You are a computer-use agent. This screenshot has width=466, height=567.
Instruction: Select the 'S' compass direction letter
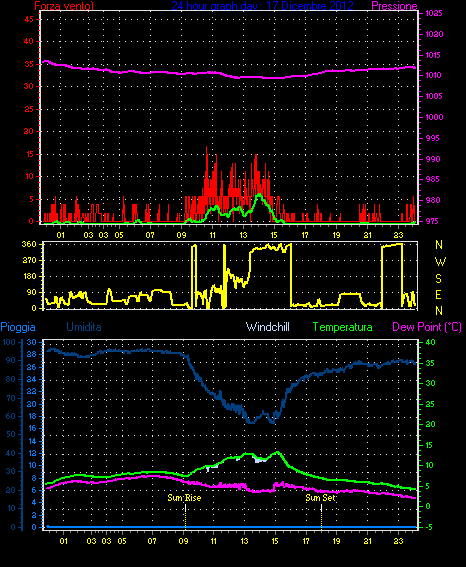[x=439, y=279]
